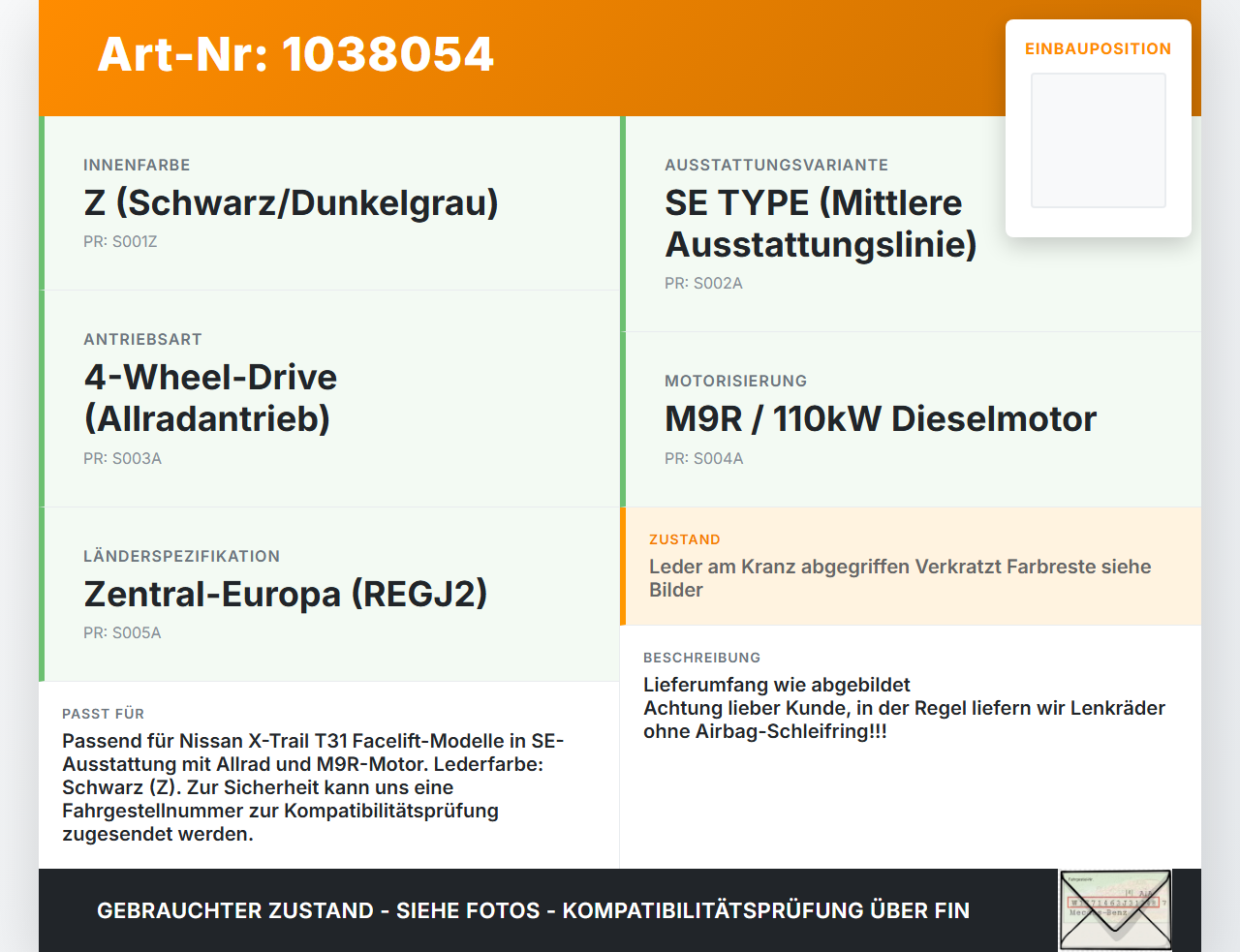Image resolution: width=1240 pixels, height=952 pixels.
Task: Click the EINBAUPOSITION label
Action: click(x=1099, y=48)
